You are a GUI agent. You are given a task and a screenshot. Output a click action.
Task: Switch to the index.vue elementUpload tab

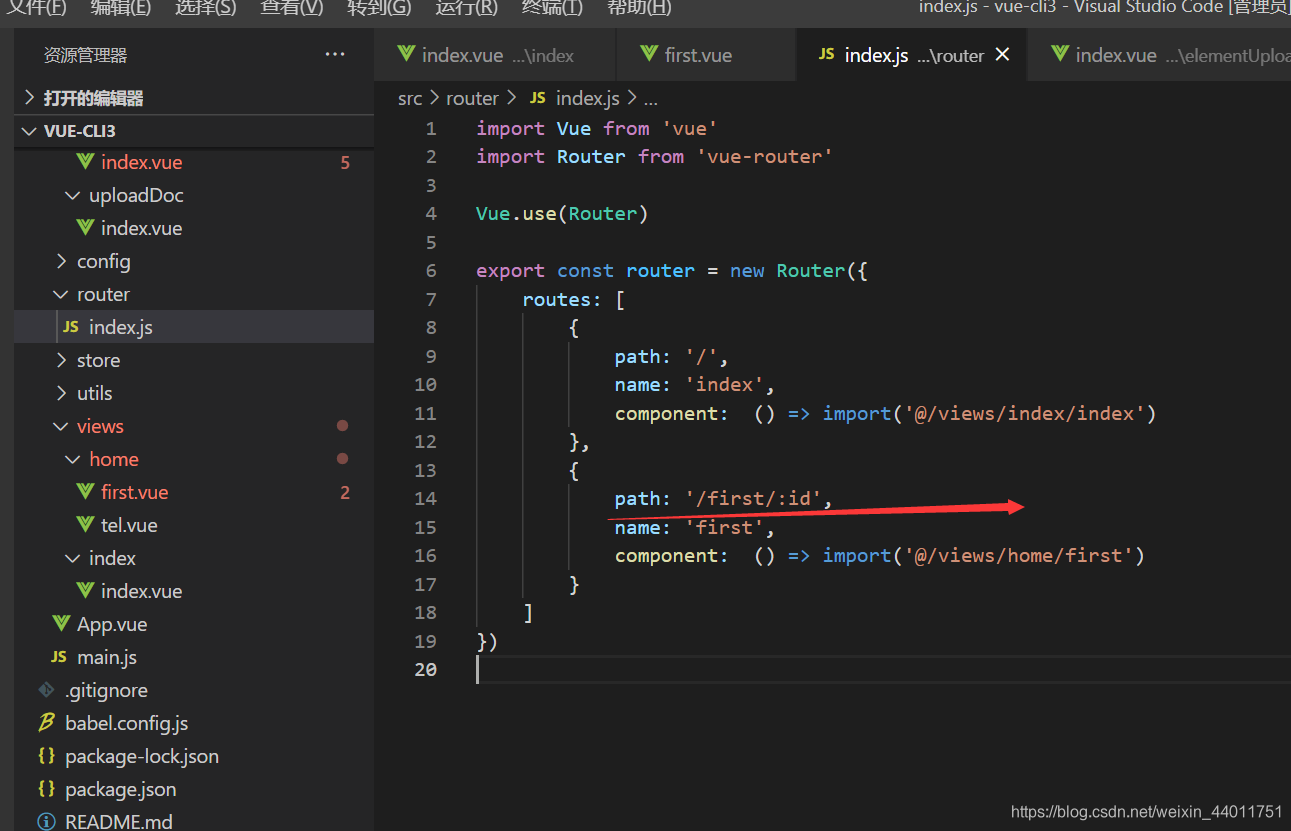click(1160, 55)
